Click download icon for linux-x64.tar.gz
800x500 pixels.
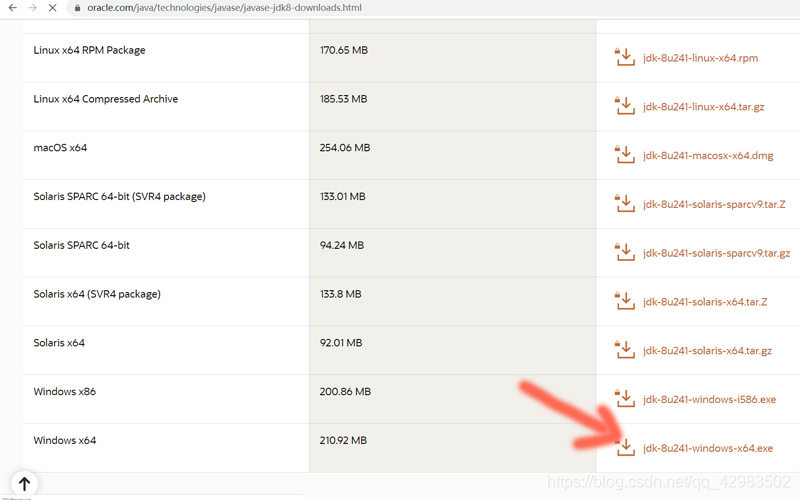624,106
